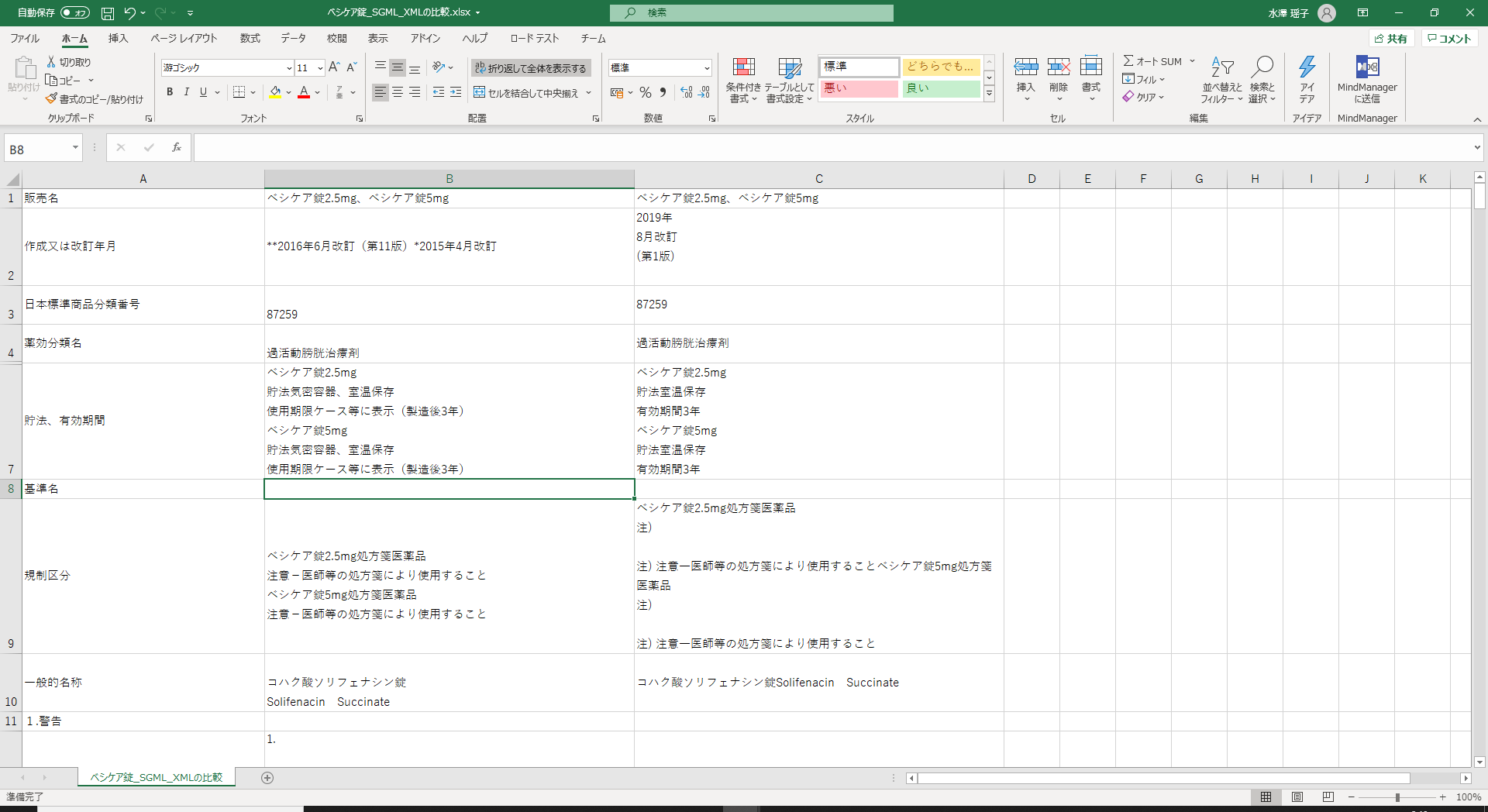The image size is (1488, 812).
Task: Click the Borders icon
Action: (x=239, y=92)
